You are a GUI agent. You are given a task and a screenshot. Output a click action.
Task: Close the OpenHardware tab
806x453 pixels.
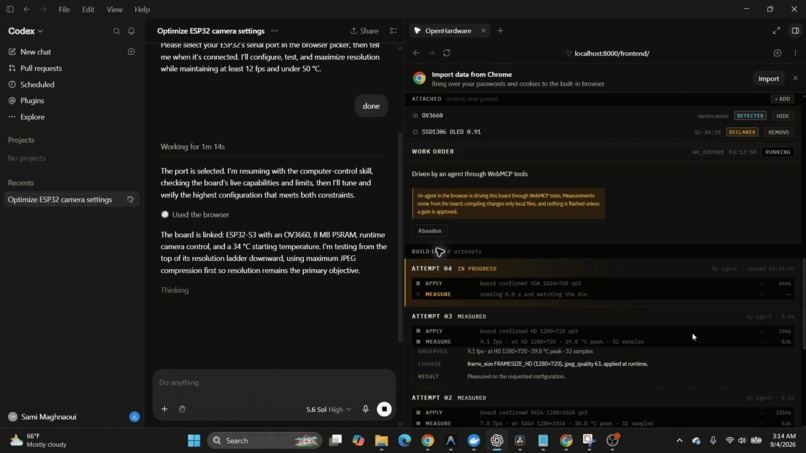483,31
